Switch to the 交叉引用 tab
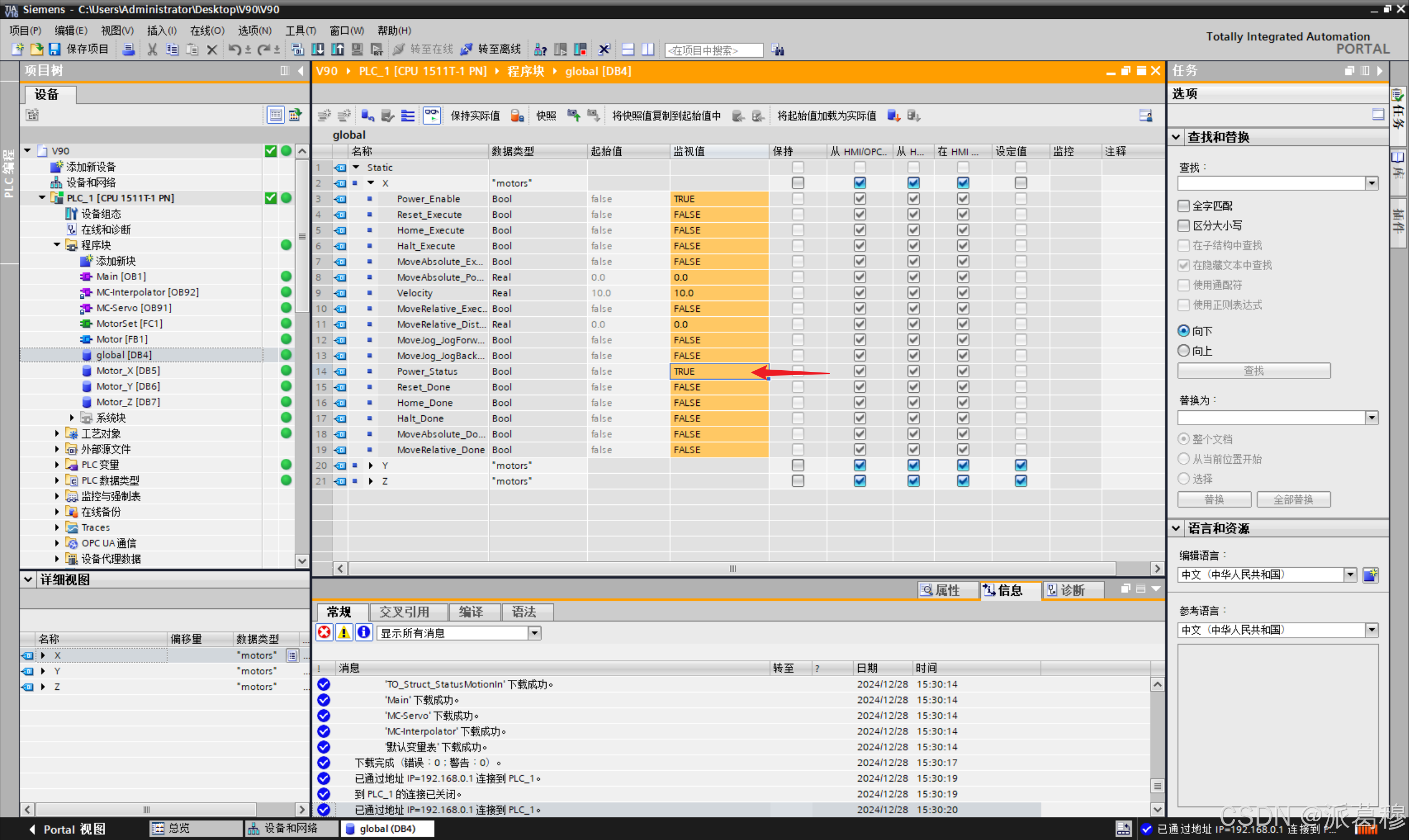1409x840 pixels. pos(404,612)
